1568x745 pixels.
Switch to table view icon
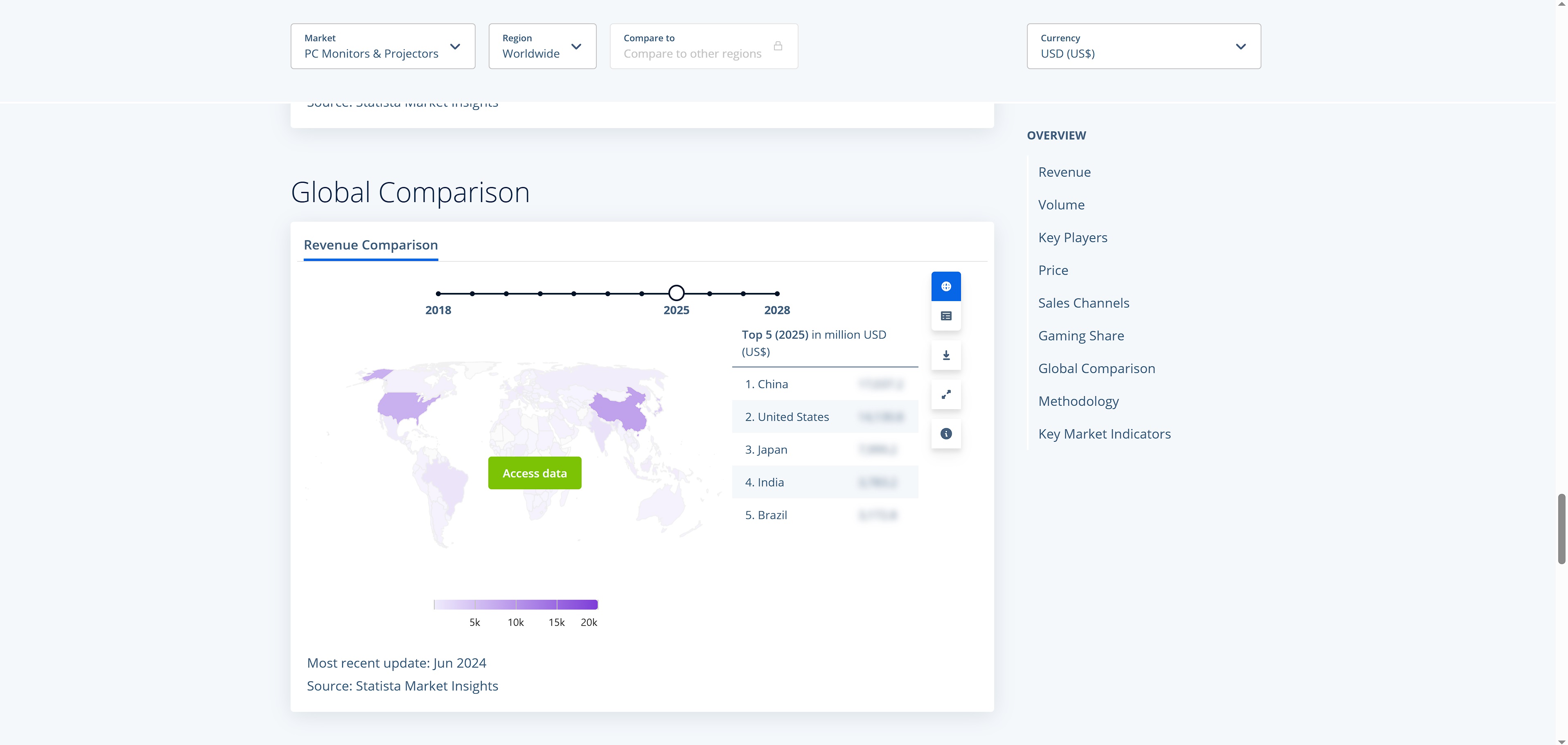[x=946, y=316]
